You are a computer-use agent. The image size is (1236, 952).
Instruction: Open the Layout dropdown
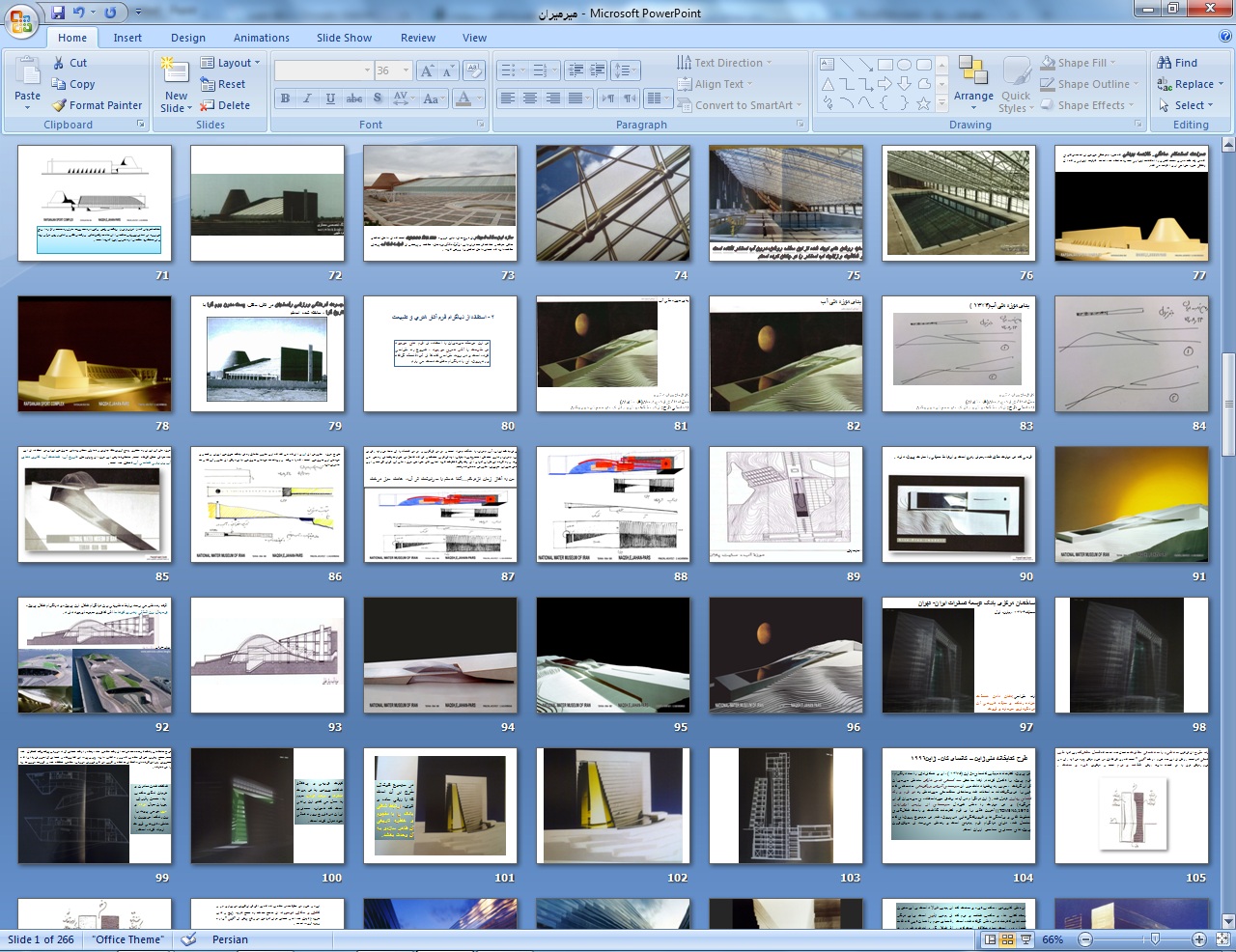[x=231, y=63]
